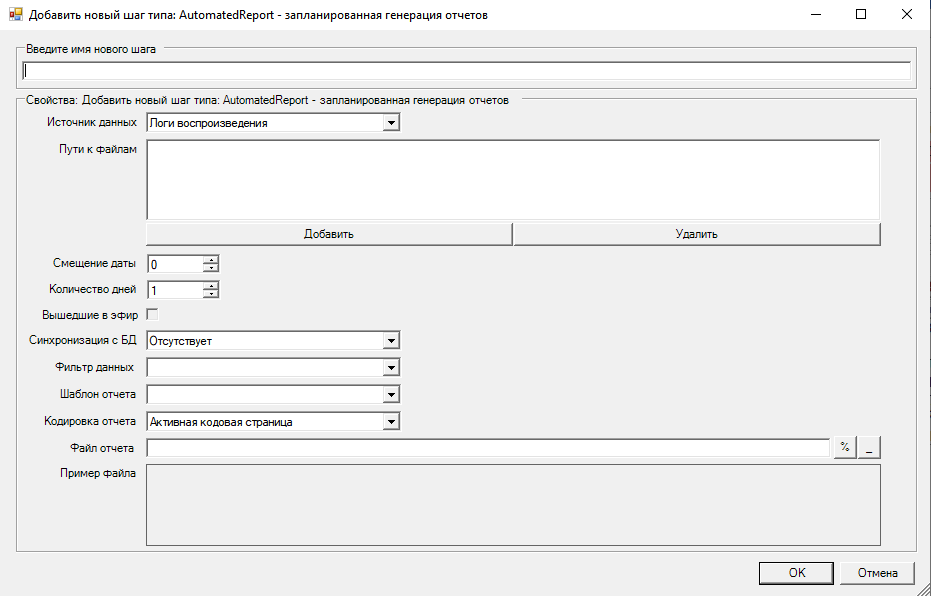Decrease Смещение даты with down arrow
The image size is (931, 596).
pyautogui.click(x=211, y=268)
